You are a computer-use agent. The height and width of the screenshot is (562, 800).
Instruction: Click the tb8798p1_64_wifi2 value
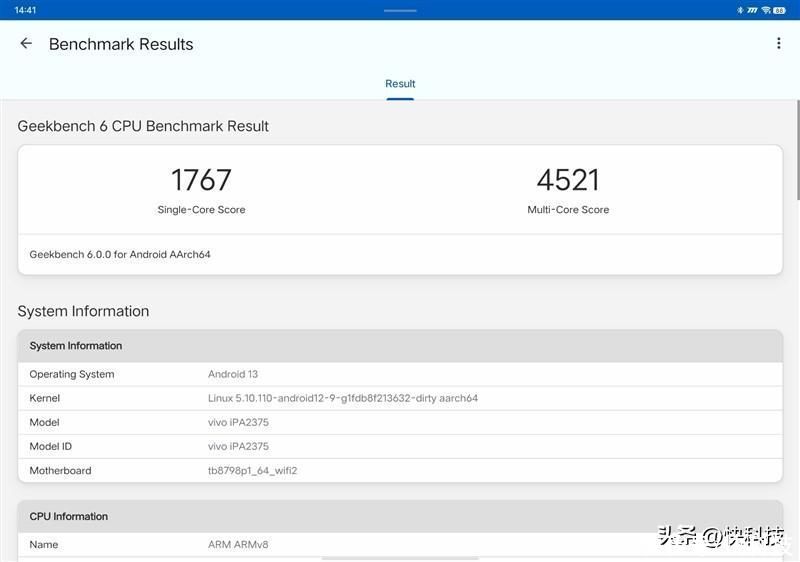tap(253, 471)
